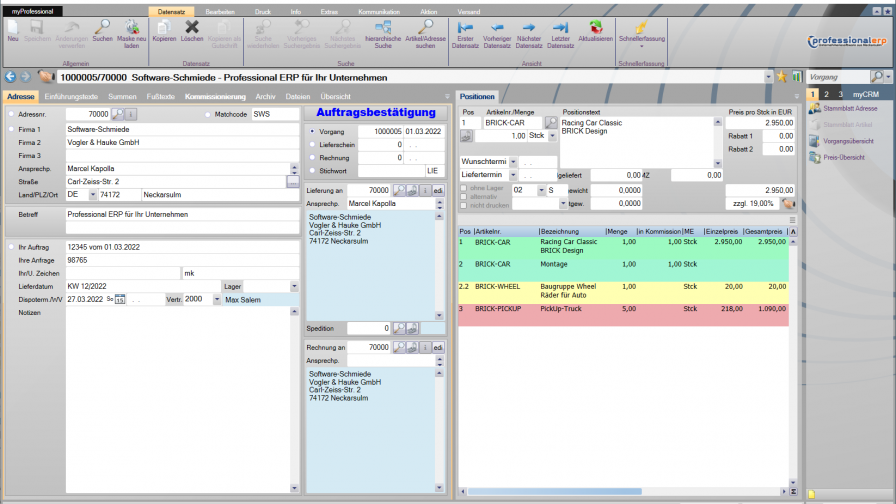Open the Kommunikation ribbon tab
Screen dimensions: 896x504
coord(378,11)
